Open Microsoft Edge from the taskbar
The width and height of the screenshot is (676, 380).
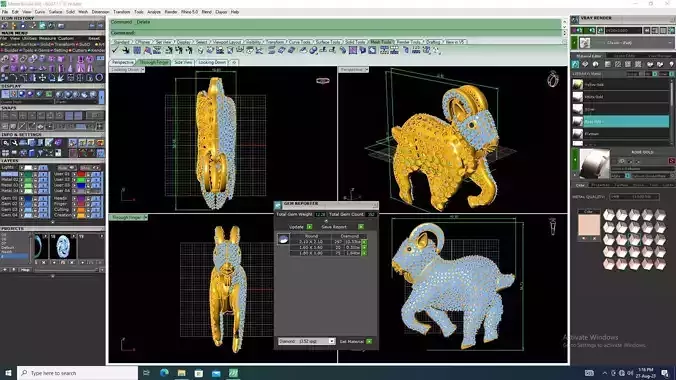pos(164,373)
